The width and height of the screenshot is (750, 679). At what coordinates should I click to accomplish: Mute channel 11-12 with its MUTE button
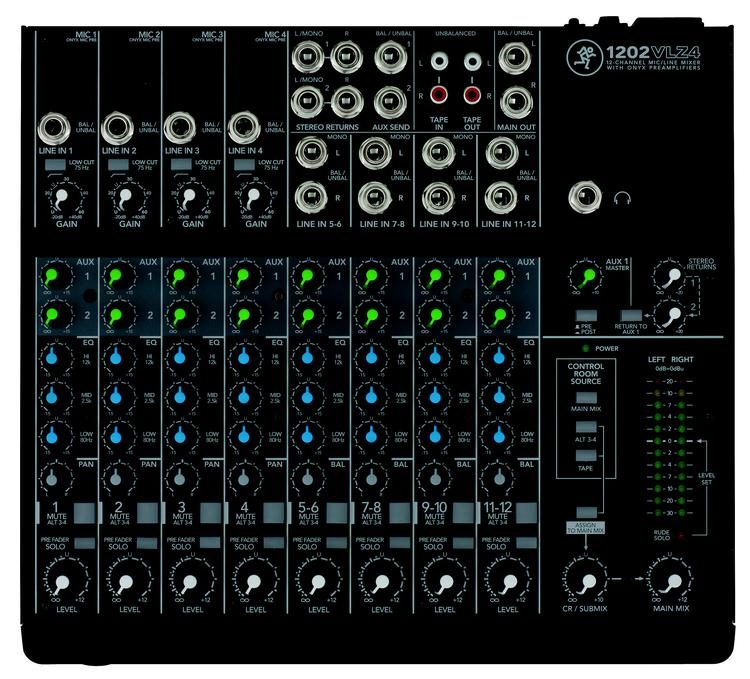tap(526, 513)
